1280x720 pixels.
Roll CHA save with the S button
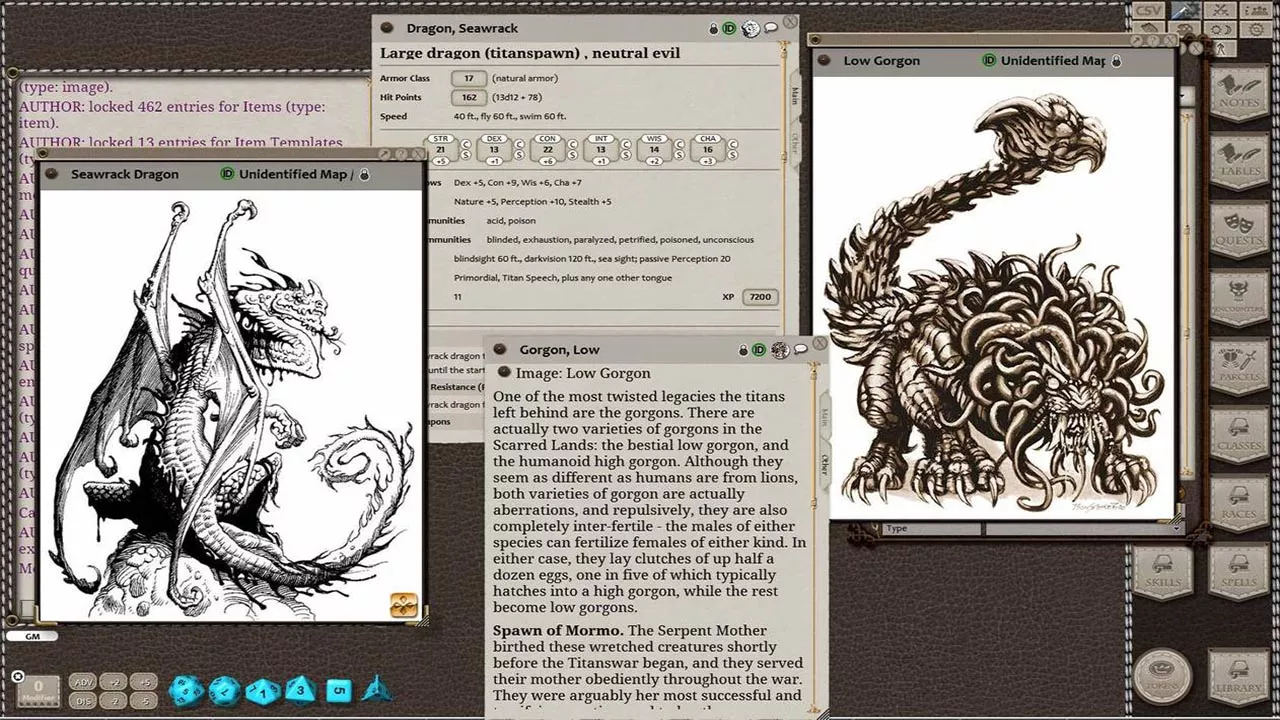click(x=733, y=155)
